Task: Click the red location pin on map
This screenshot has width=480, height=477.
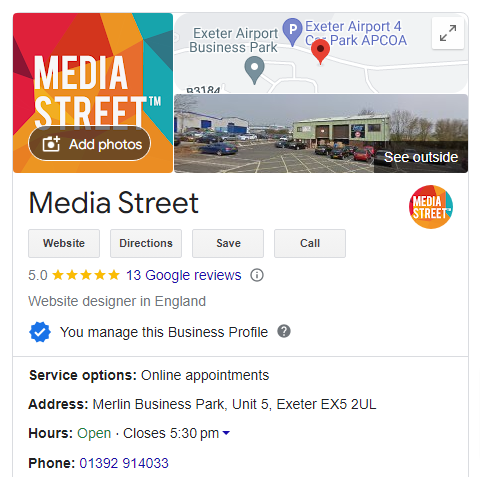Action: pos(320,51)
